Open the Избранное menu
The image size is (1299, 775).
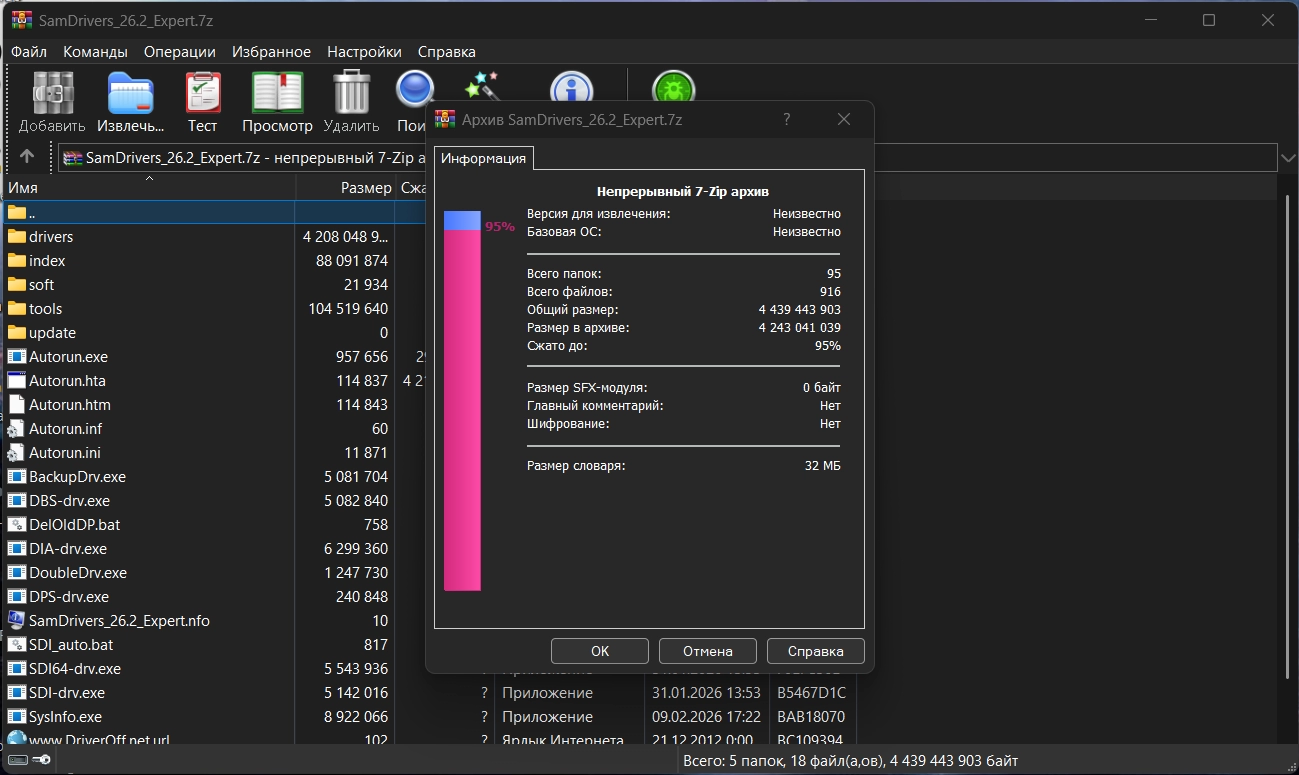[x=271, y=51]
